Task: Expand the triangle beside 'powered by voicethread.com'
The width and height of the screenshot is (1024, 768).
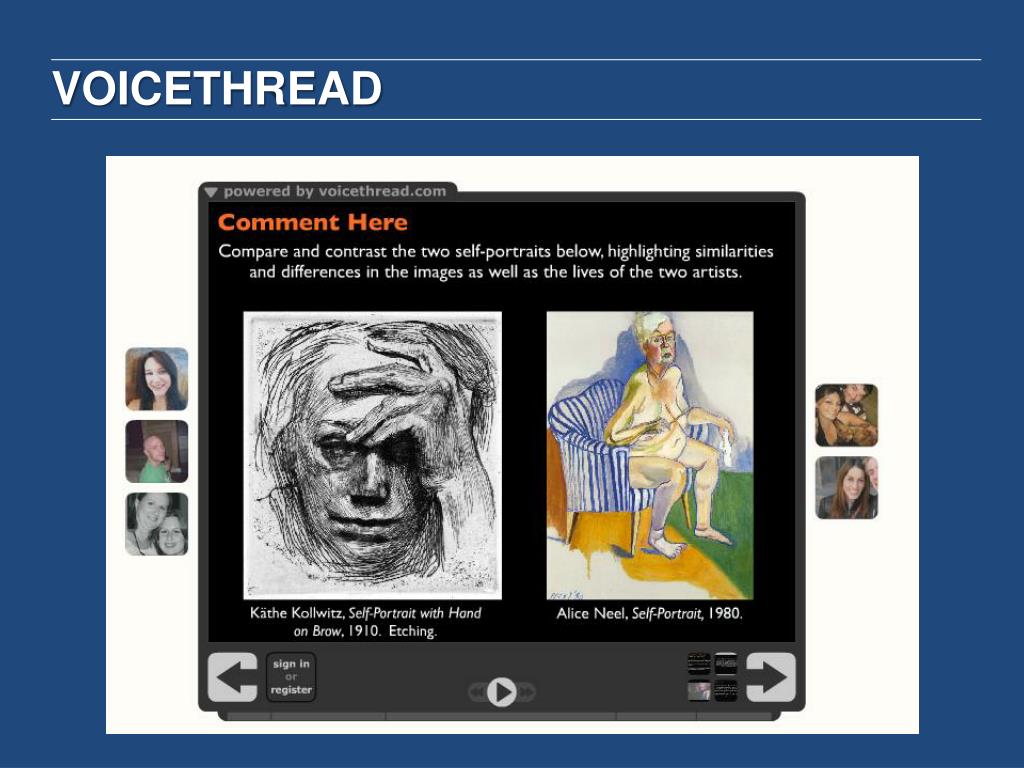Action: point(210,192)
